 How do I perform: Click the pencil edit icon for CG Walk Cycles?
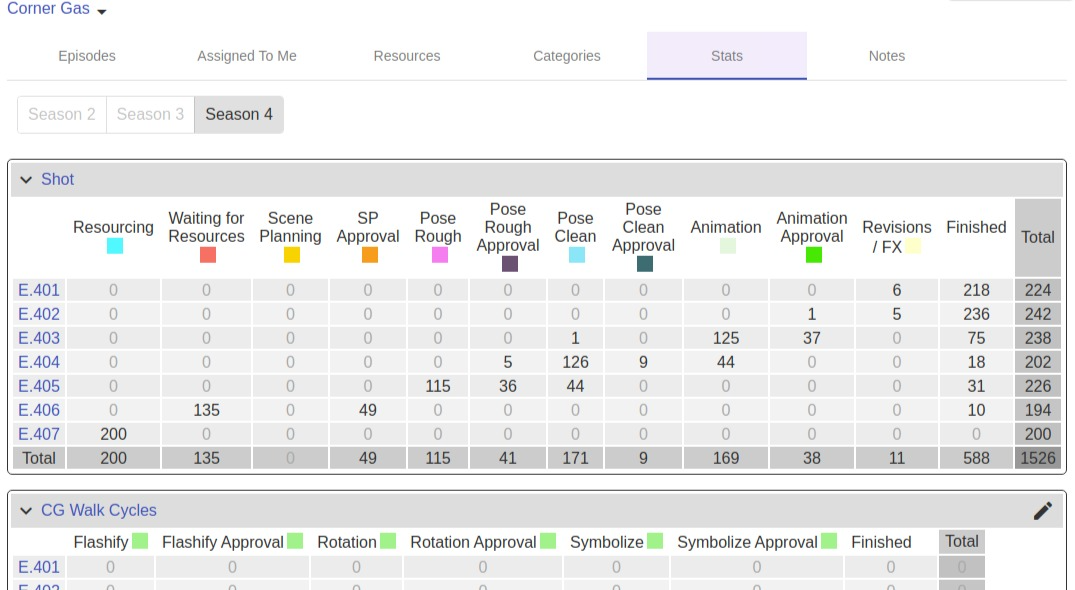1042,511
